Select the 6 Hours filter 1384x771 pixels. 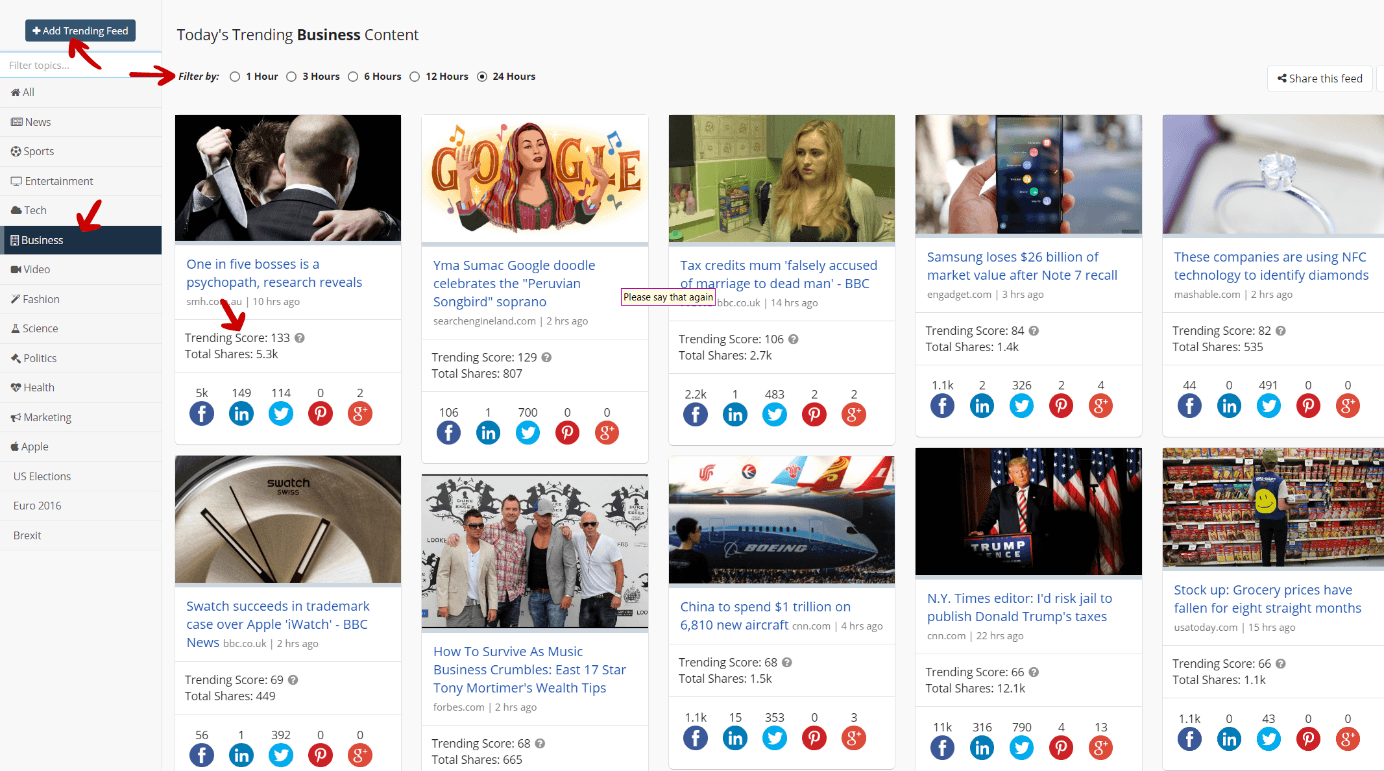point(353,76)
